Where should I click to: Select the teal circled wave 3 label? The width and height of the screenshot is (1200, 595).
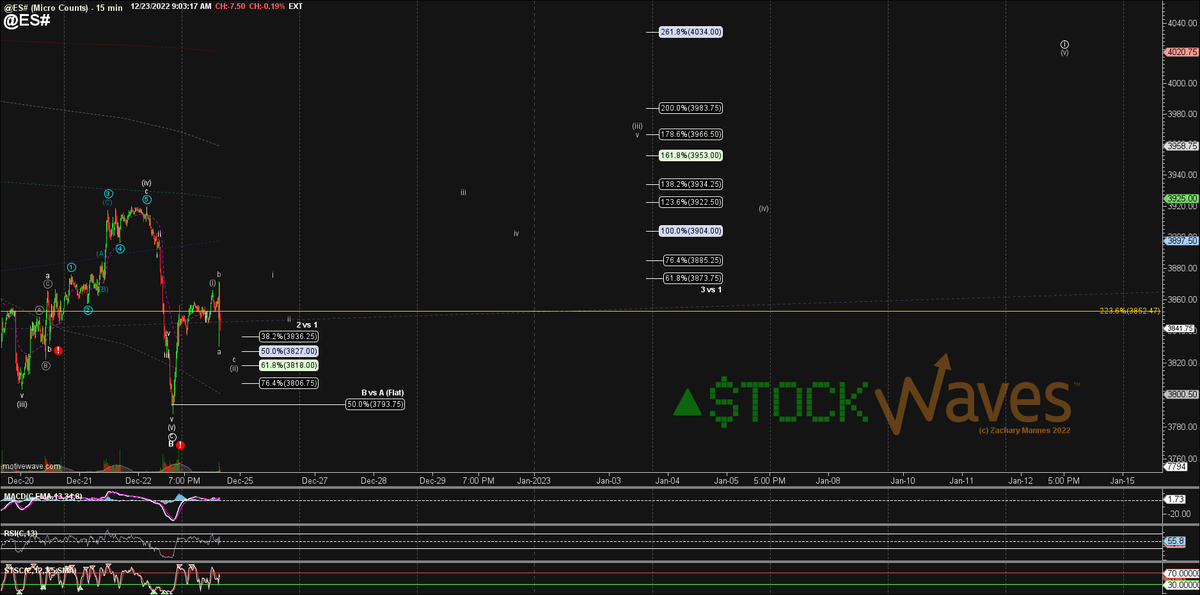point(108,193)
